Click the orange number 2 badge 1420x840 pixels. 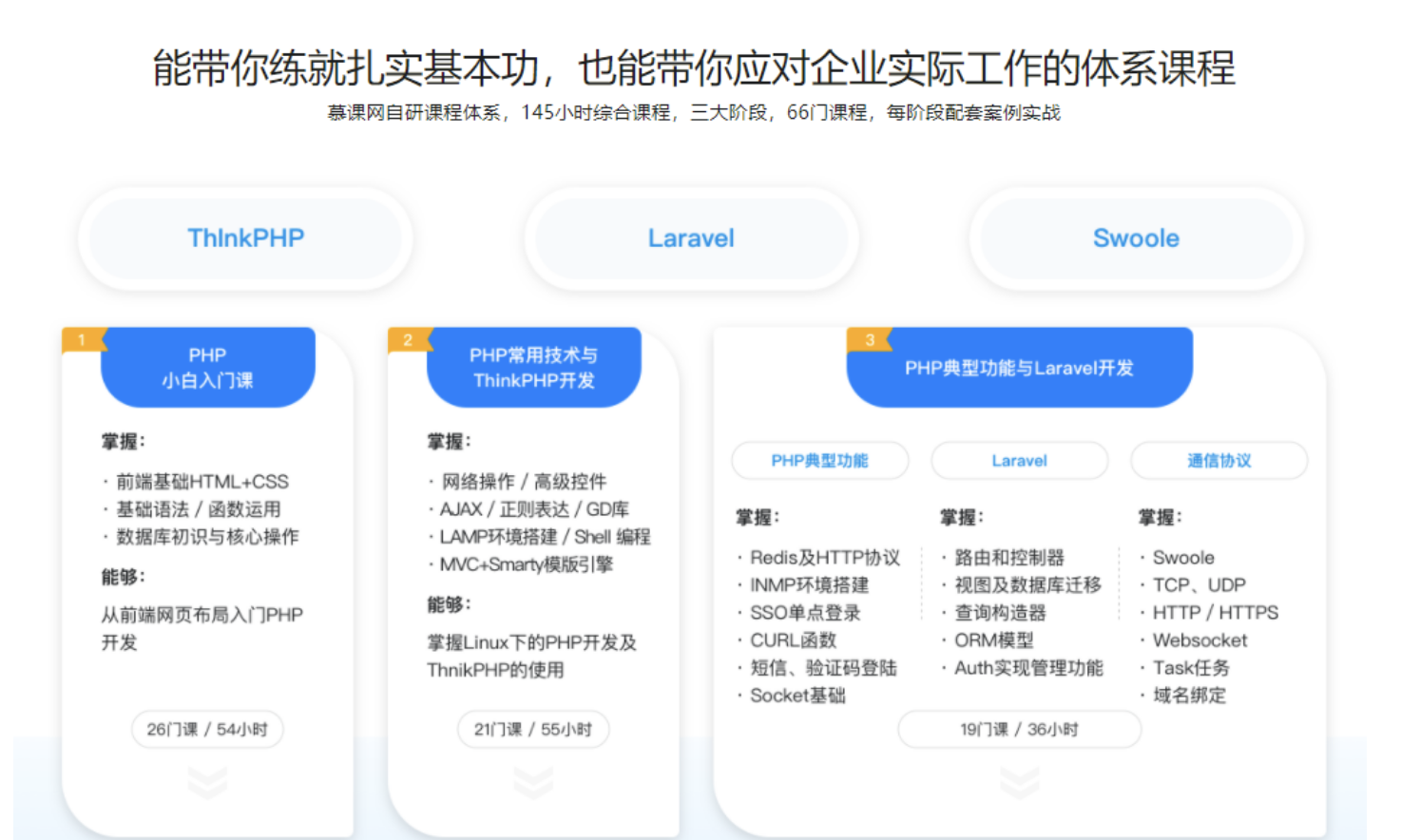point(409,340)
